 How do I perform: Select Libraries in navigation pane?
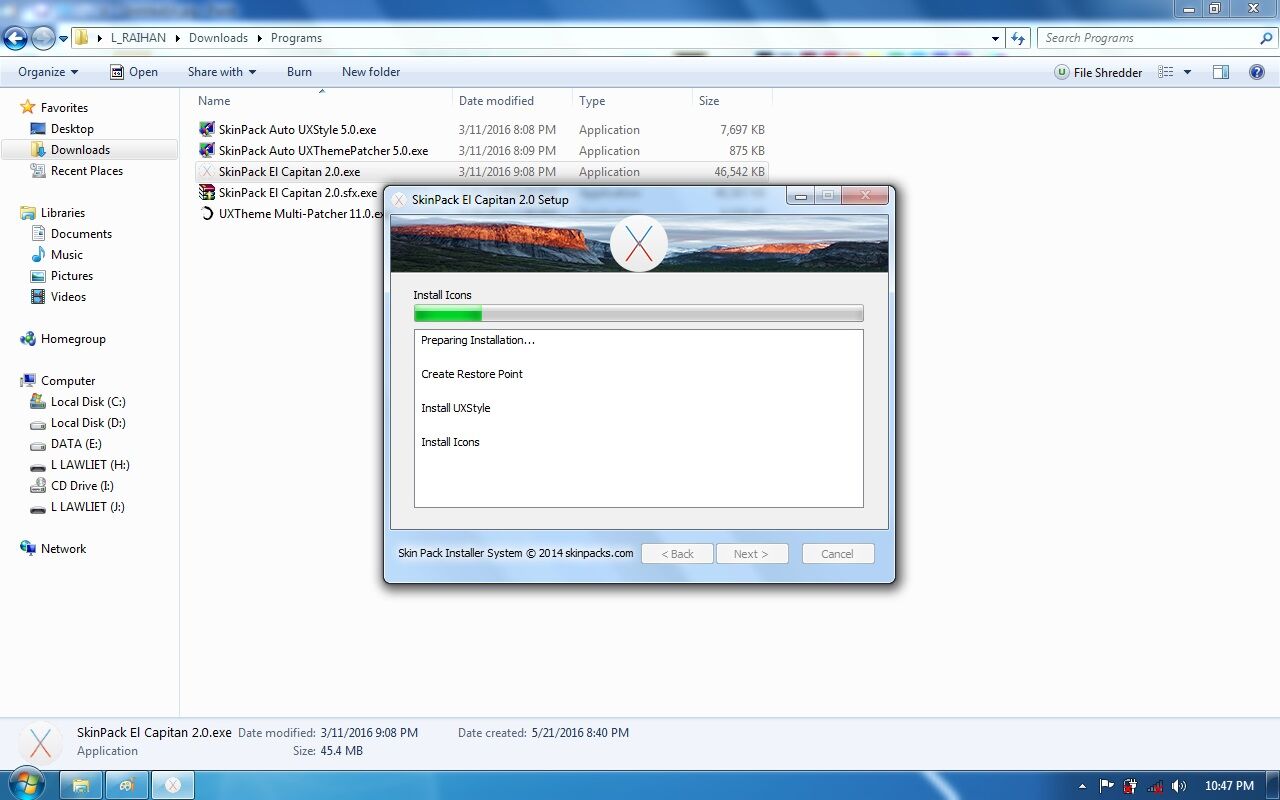pyautogui.click(x=63, y=213)
